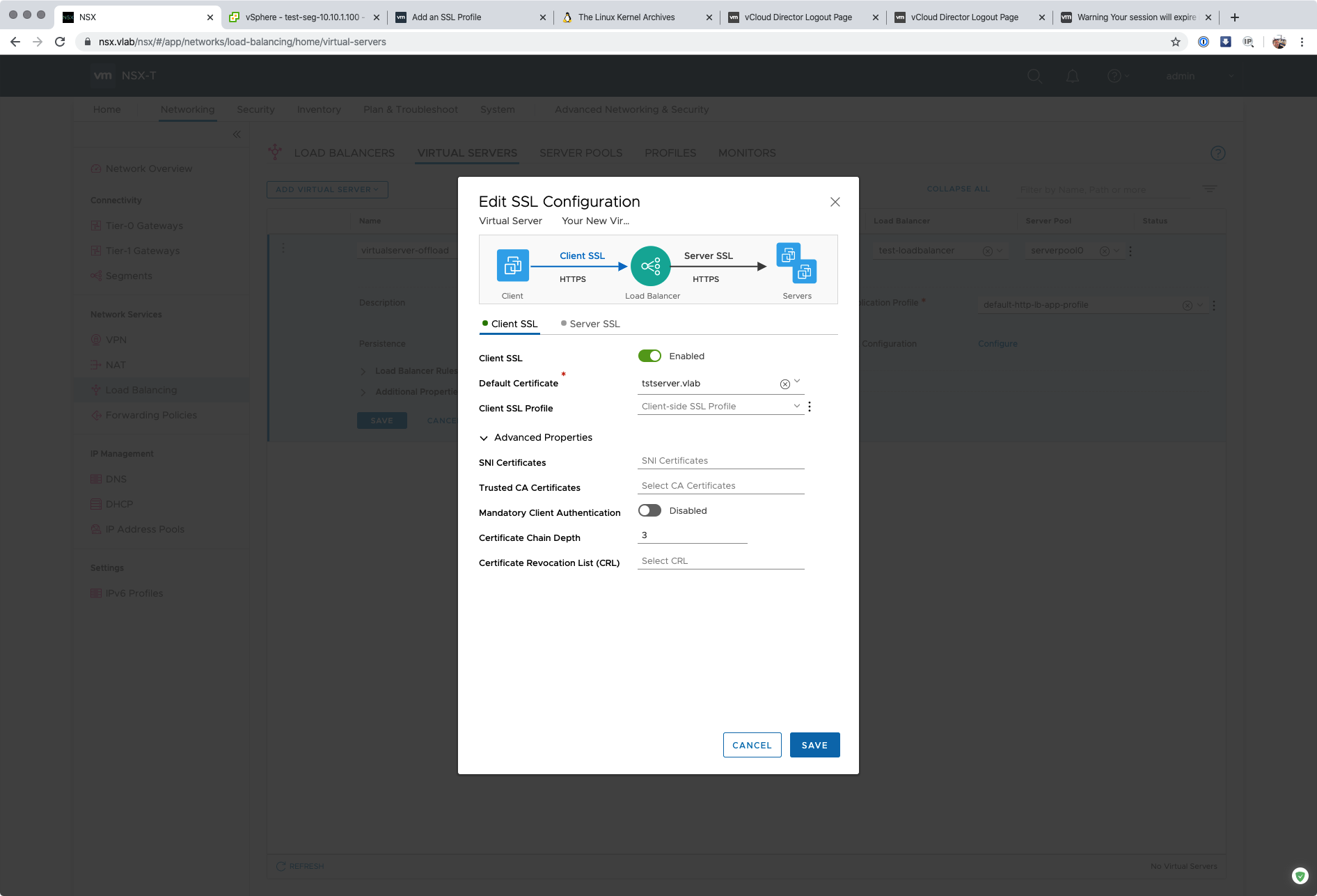This screenshot has width=1317, height=896.
Task: Clear the tstserver.vlab default certificate
Action: [x=784, y=384]
